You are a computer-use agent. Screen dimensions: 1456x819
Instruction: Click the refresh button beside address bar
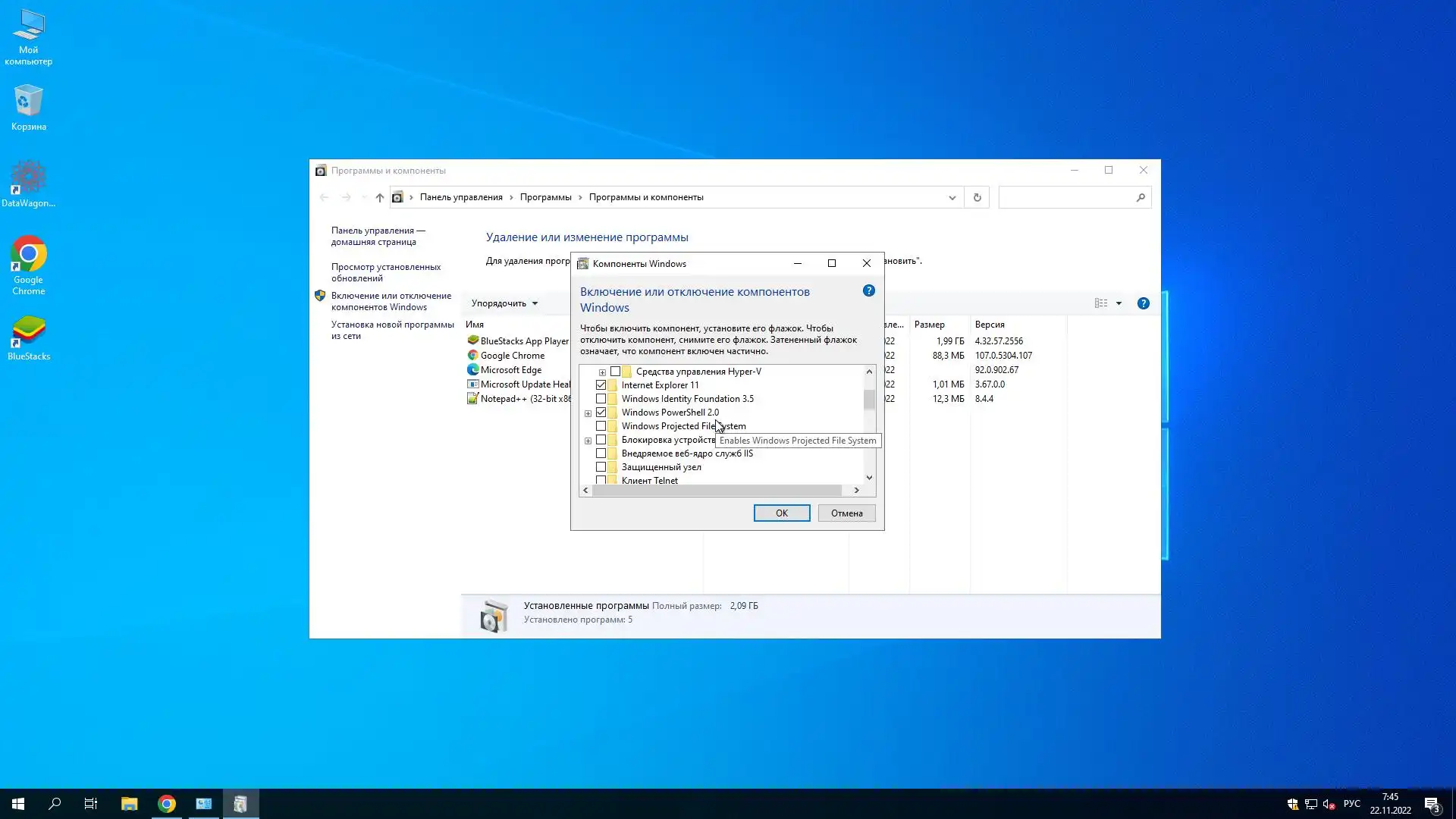(977, 197)
